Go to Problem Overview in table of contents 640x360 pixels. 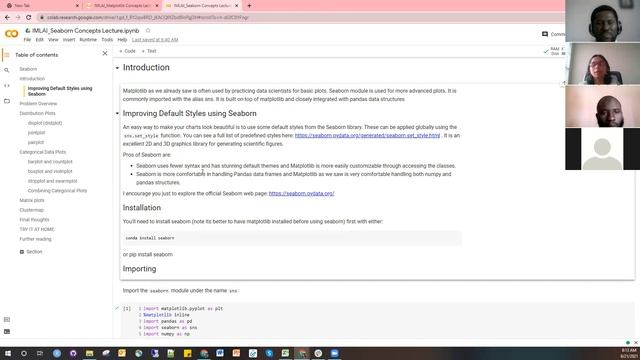(38, 104)
